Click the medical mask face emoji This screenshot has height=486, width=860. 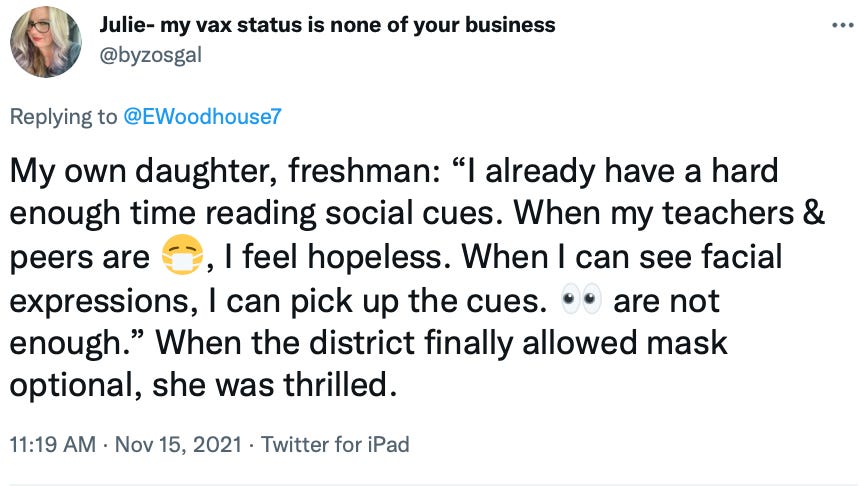[183, 255]
